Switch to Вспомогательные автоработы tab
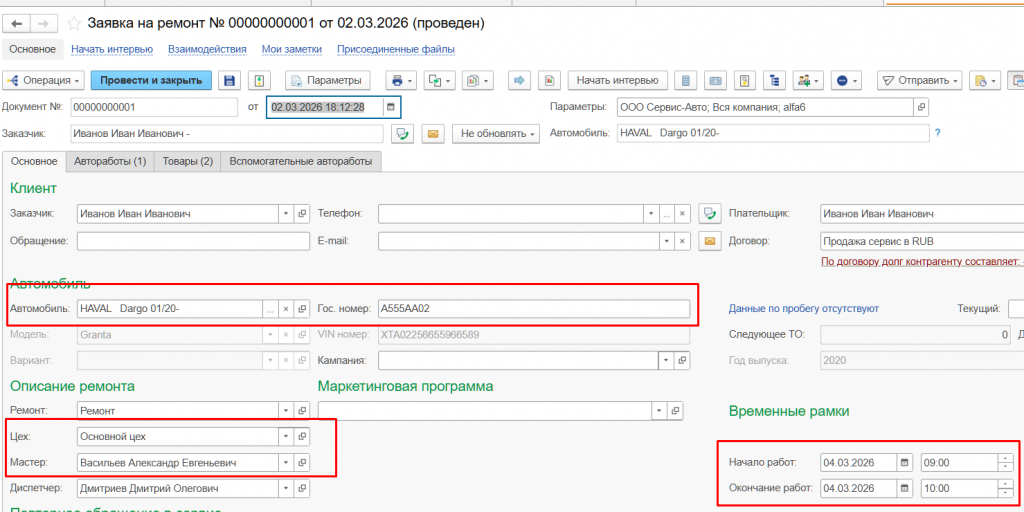The image size is (1024, 512). pyautogui.click(x=301, y=161)
